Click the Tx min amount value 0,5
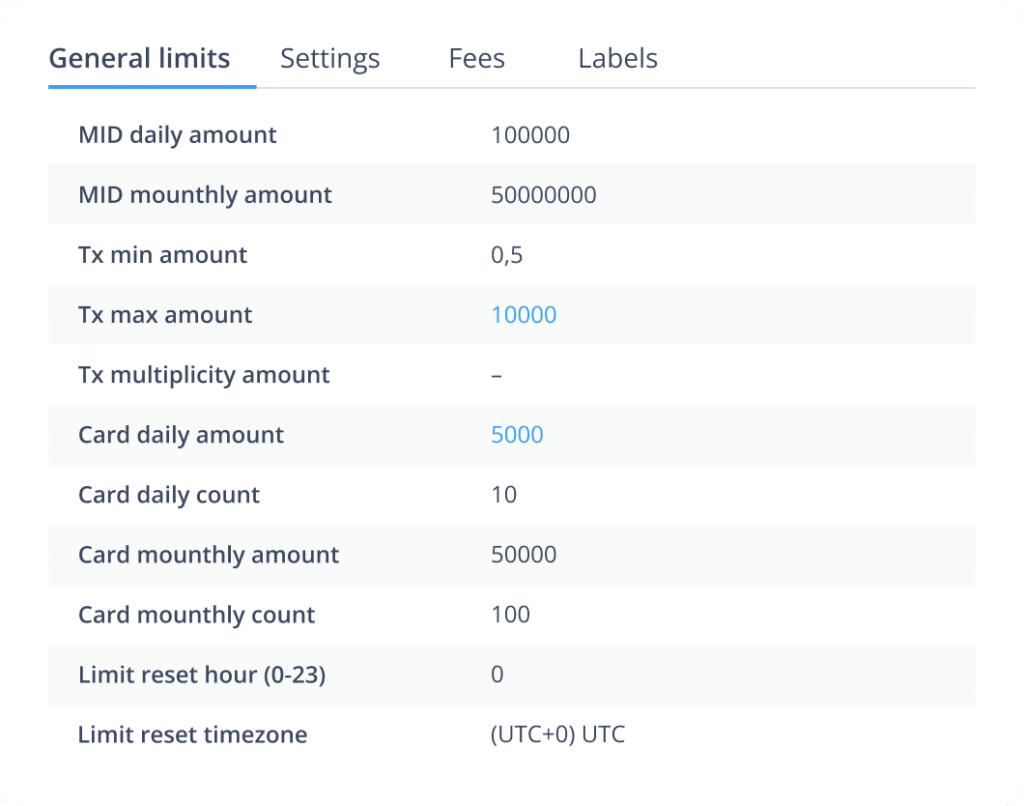The height and width of the screenshot is (806, 1024). tap(507, 255)
